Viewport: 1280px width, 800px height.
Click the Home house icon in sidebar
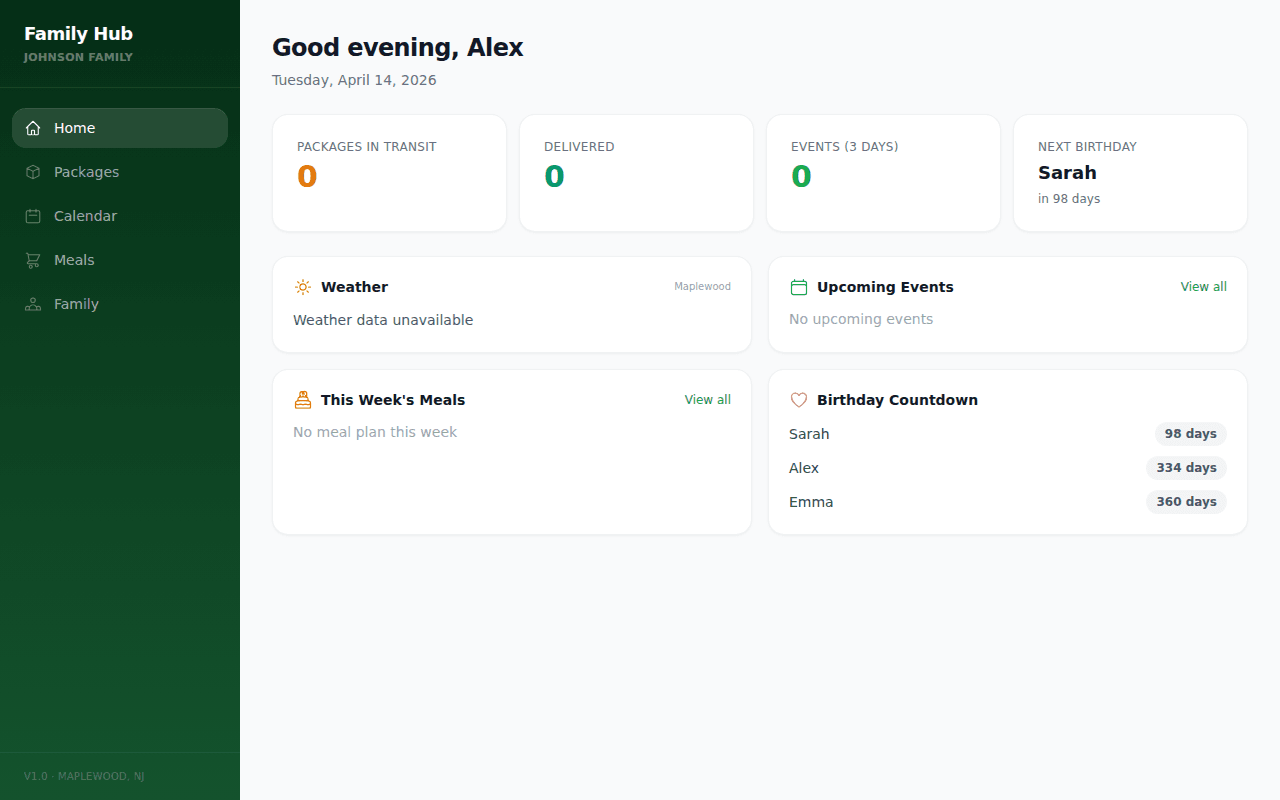[33, 128]
